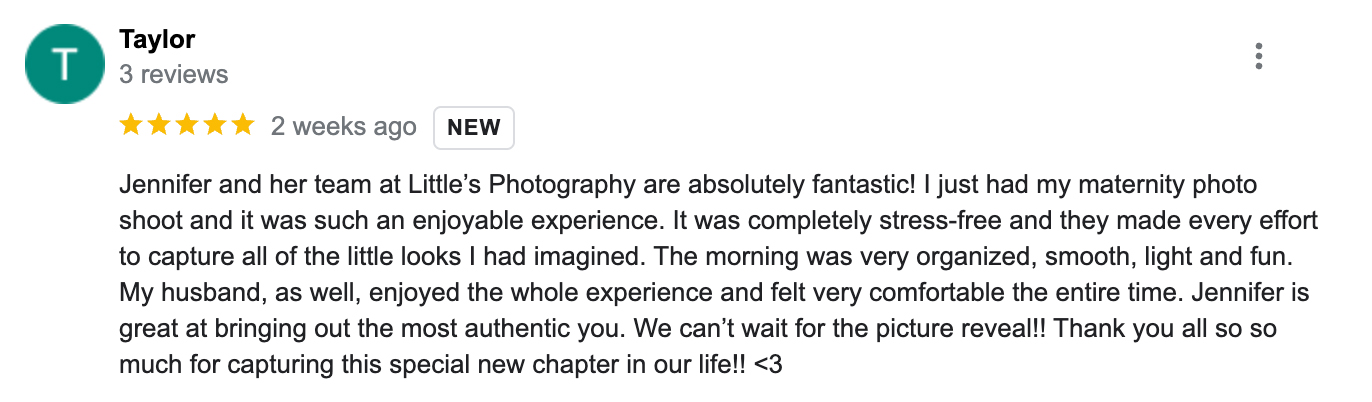The image size is (1372, 402).
Task: Open the three-dot more options menu
Action: [x=1258, y=56]
